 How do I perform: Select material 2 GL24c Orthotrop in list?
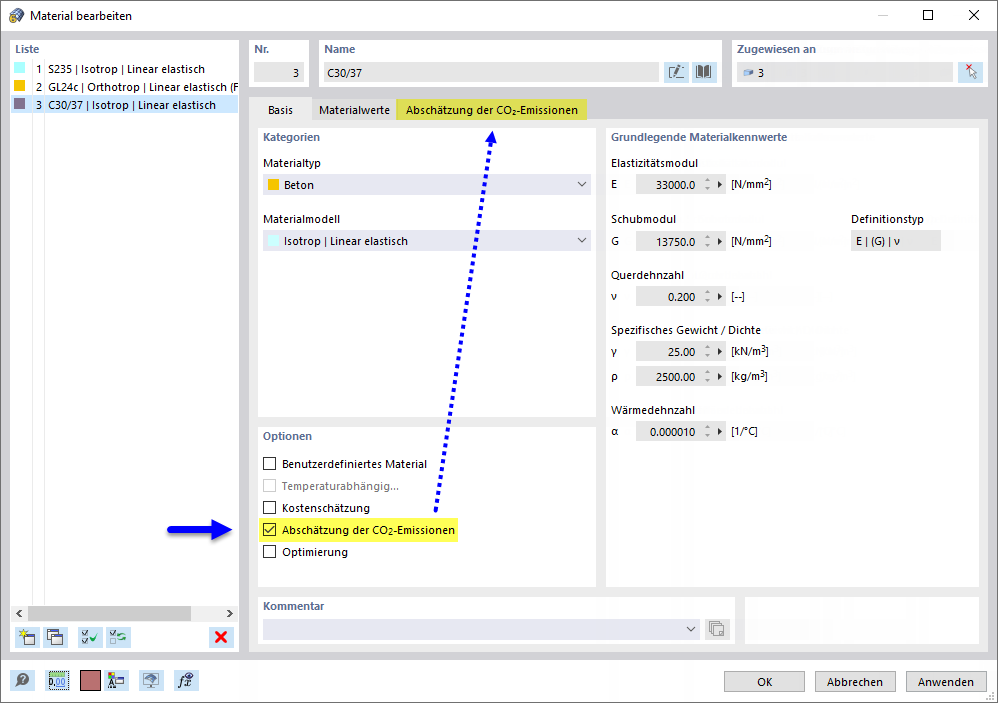(x=125, y=87)
